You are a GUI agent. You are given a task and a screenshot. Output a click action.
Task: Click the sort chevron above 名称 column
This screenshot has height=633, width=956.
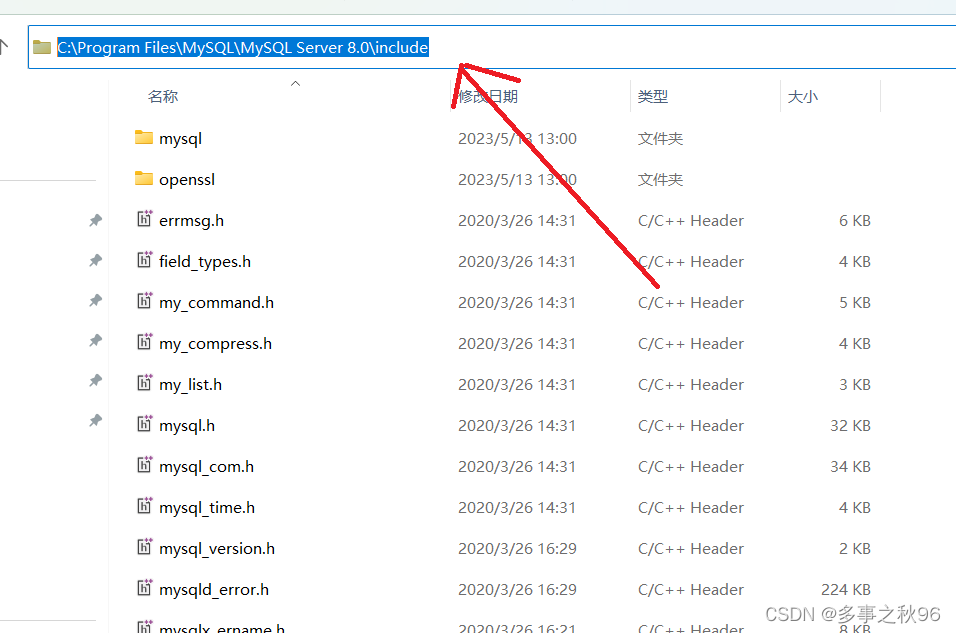[295, 84]
